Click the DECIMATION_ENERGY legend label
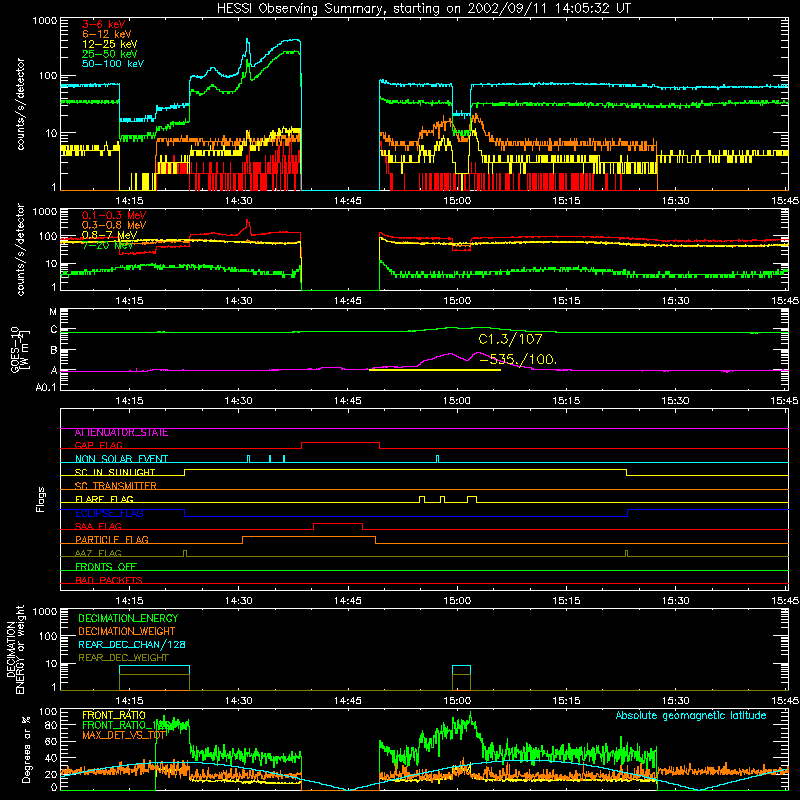The height and width of the screenshot is (800, 800). coord(128,618)
